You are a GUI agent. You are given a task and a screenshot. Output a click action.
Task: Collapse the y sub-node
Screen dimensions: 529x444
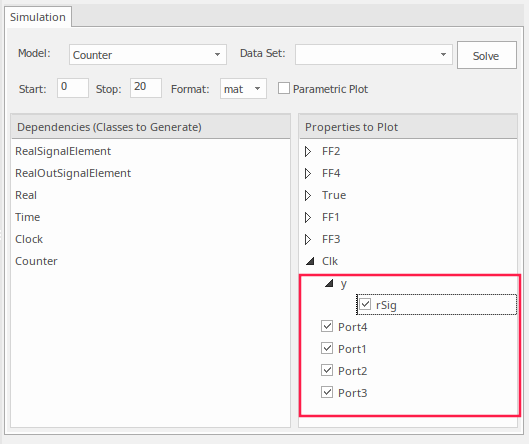329,283
